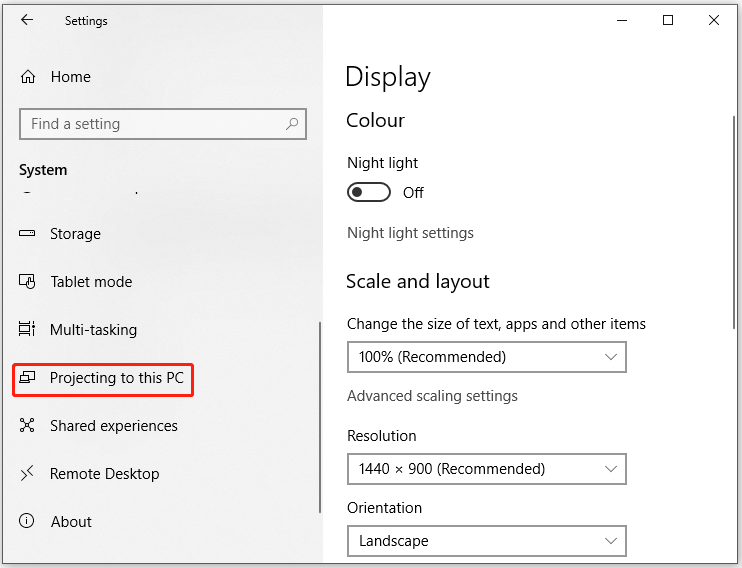
Task: Open Advanced scaling settings link
Action: coord(432,396)
